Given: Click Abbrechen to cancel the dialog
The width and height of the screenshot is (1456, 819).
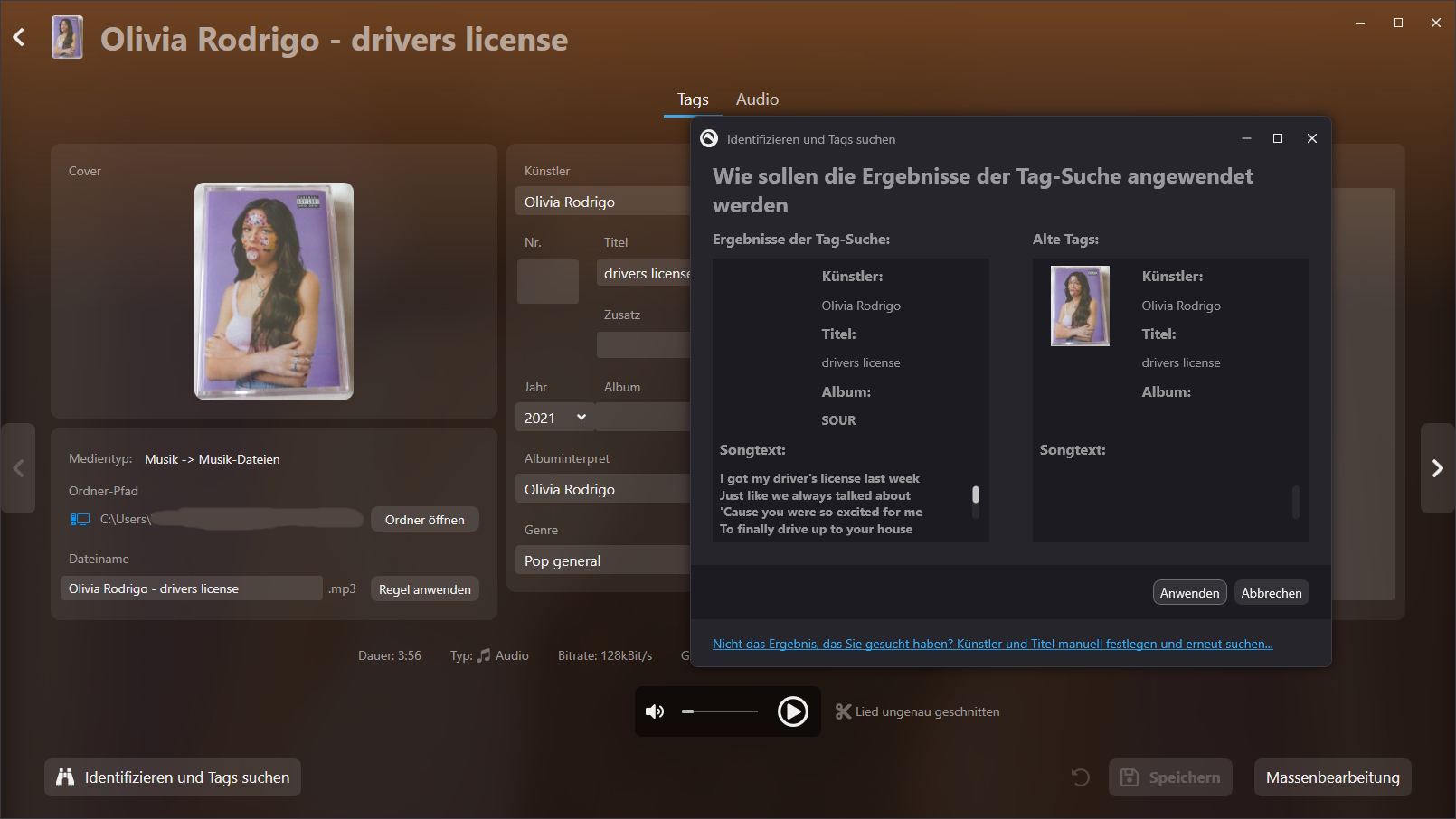Looking at the screenshot, I should point(1271,593).
